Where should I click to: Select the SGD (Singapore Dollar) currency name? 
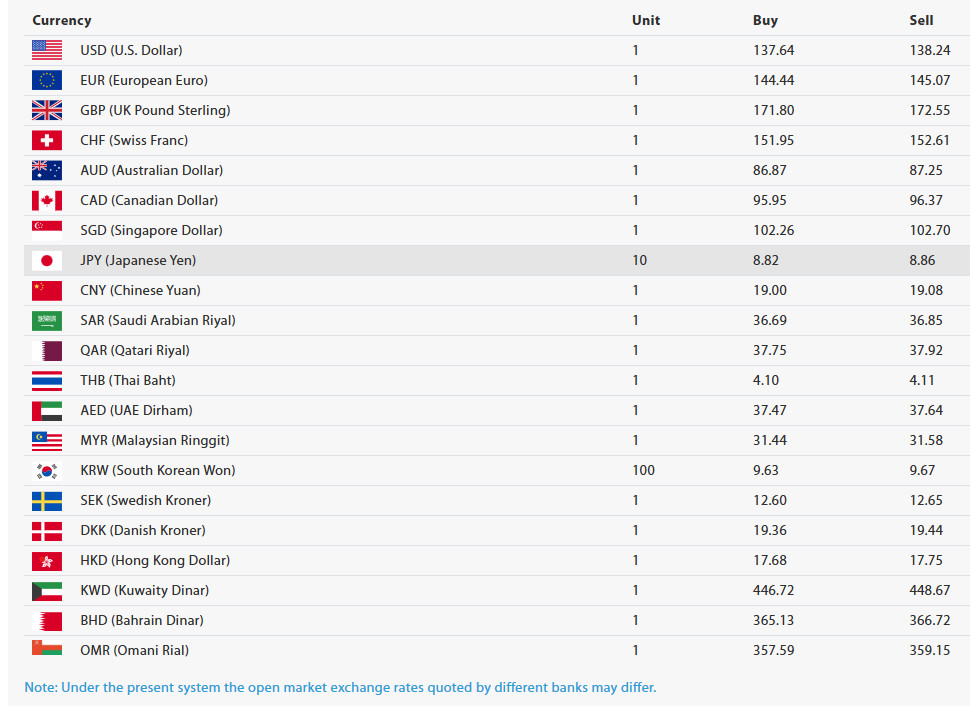151,230
